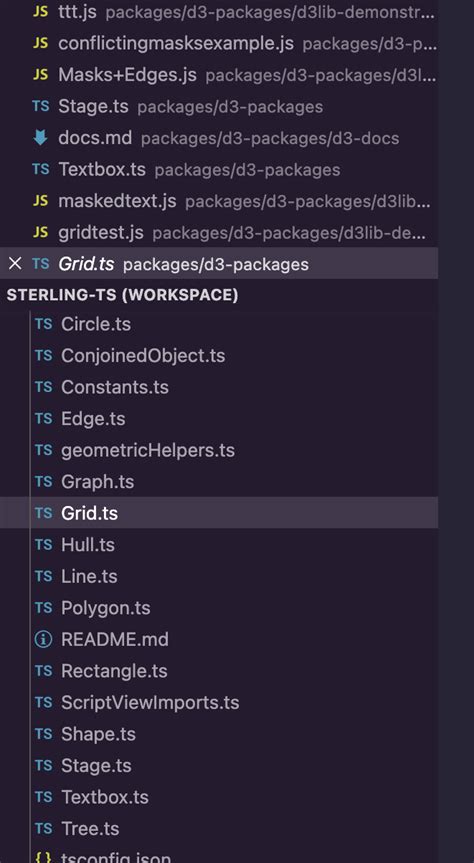Open Textbox.ts in the open editors list
Screen dimensions: 474x863
tap(219, 169)
